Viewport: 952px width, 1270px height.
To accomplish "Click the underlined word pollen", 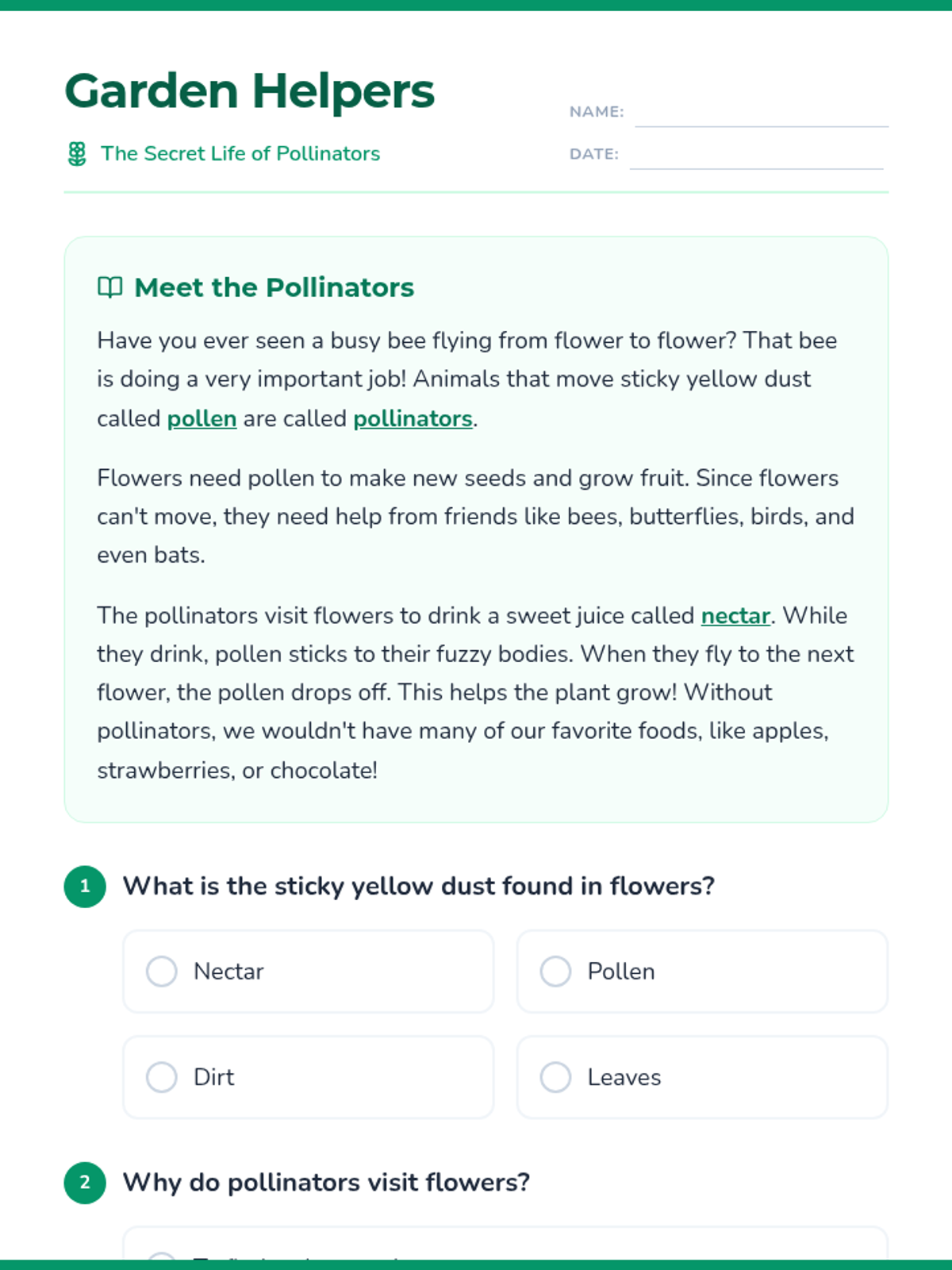I will (202, 418).
